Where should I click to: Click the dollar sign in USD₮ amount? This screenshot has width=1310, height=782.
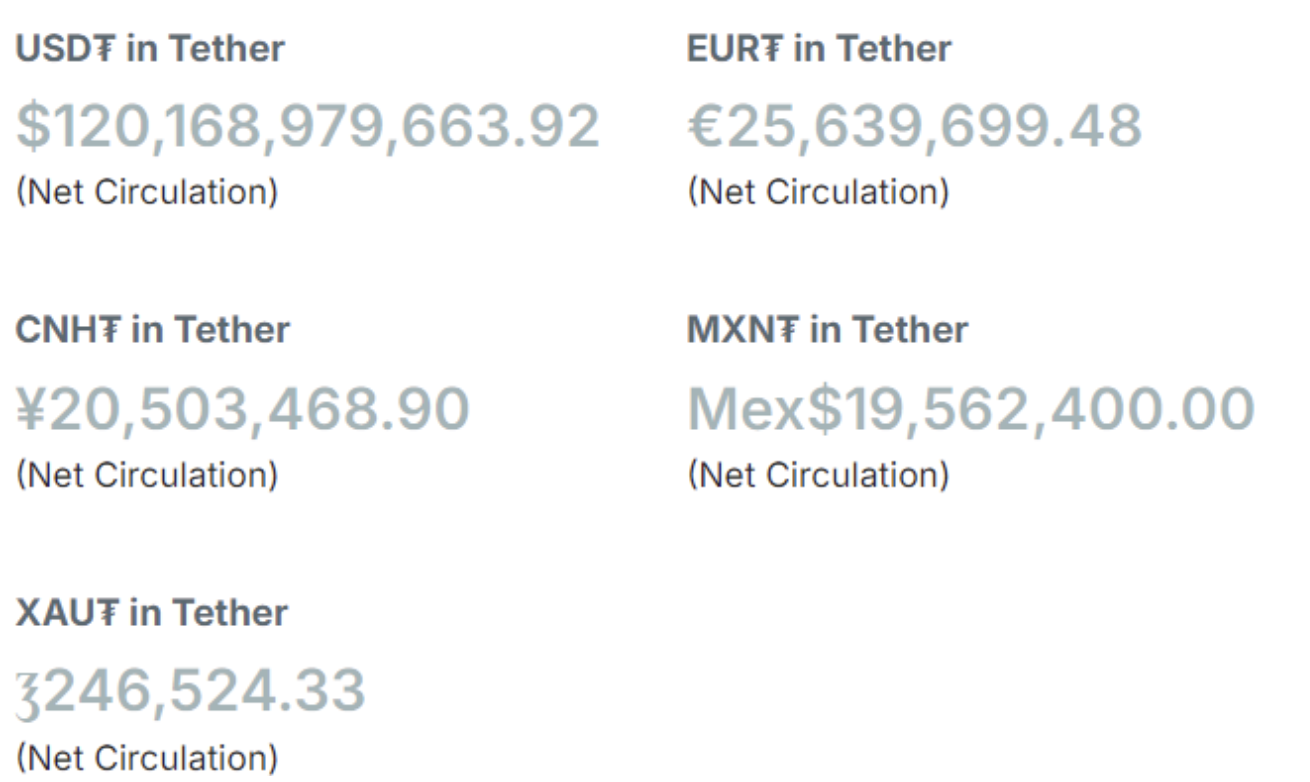click(33, 128)
